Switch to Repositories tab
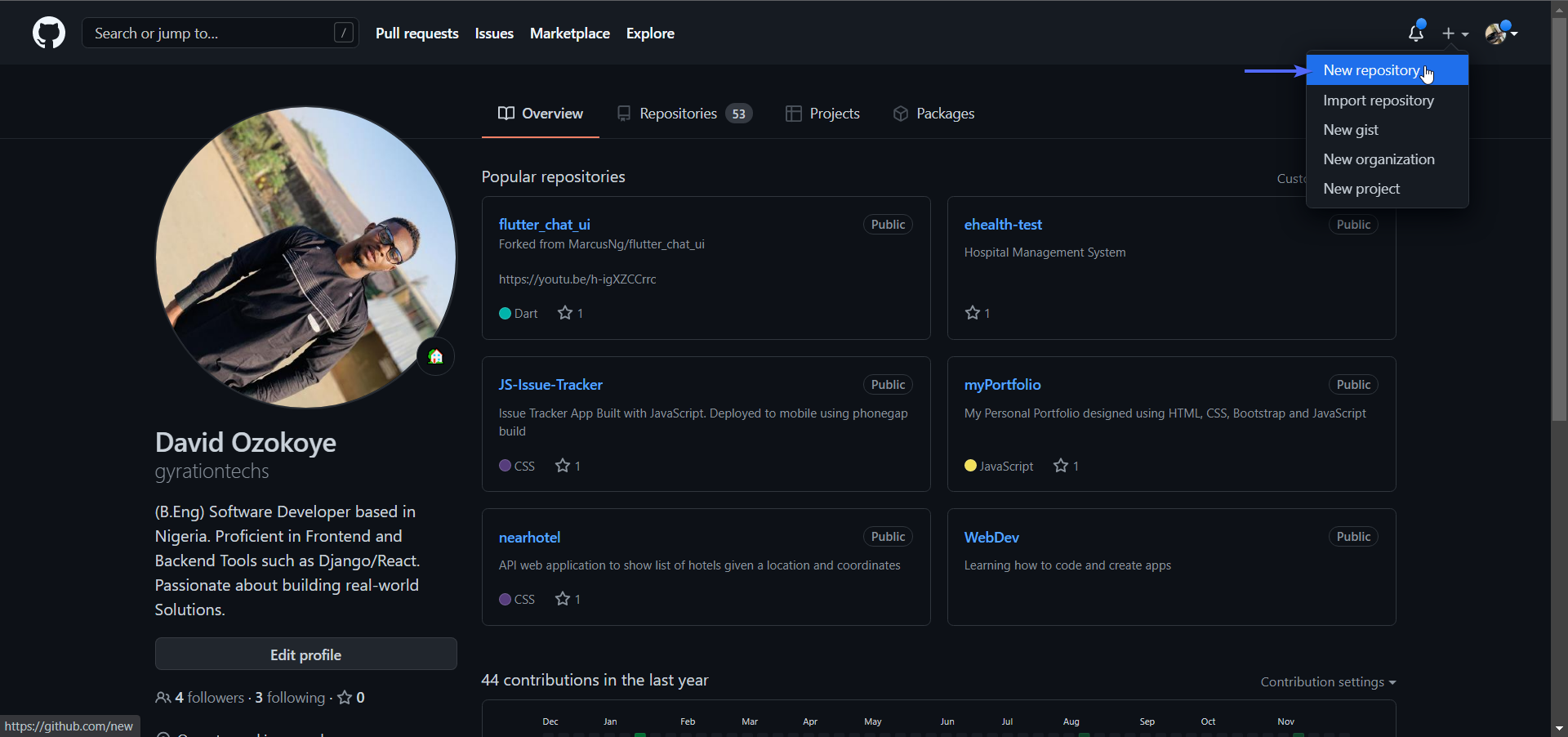The width and height of the screenshot is (1568, 737). coord(684,114)
